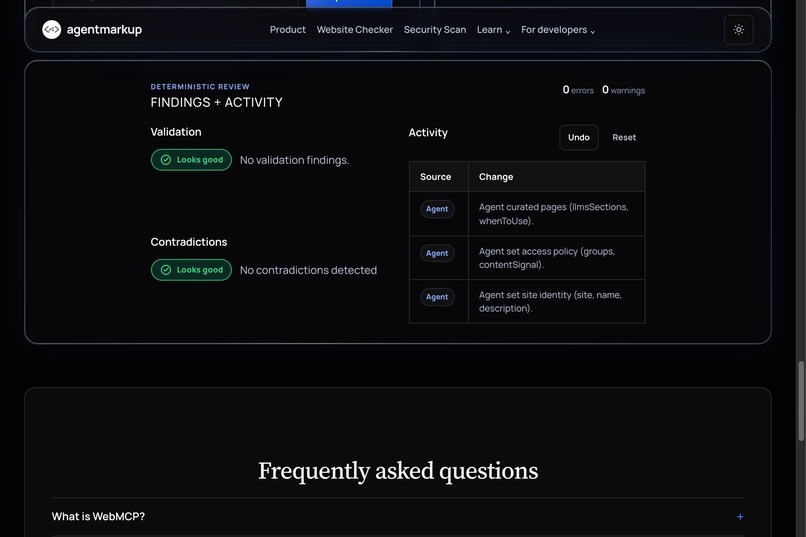Click the FINDINGS + ACTIVITY heading
806x537 pixels.
[x=216, y=102]
